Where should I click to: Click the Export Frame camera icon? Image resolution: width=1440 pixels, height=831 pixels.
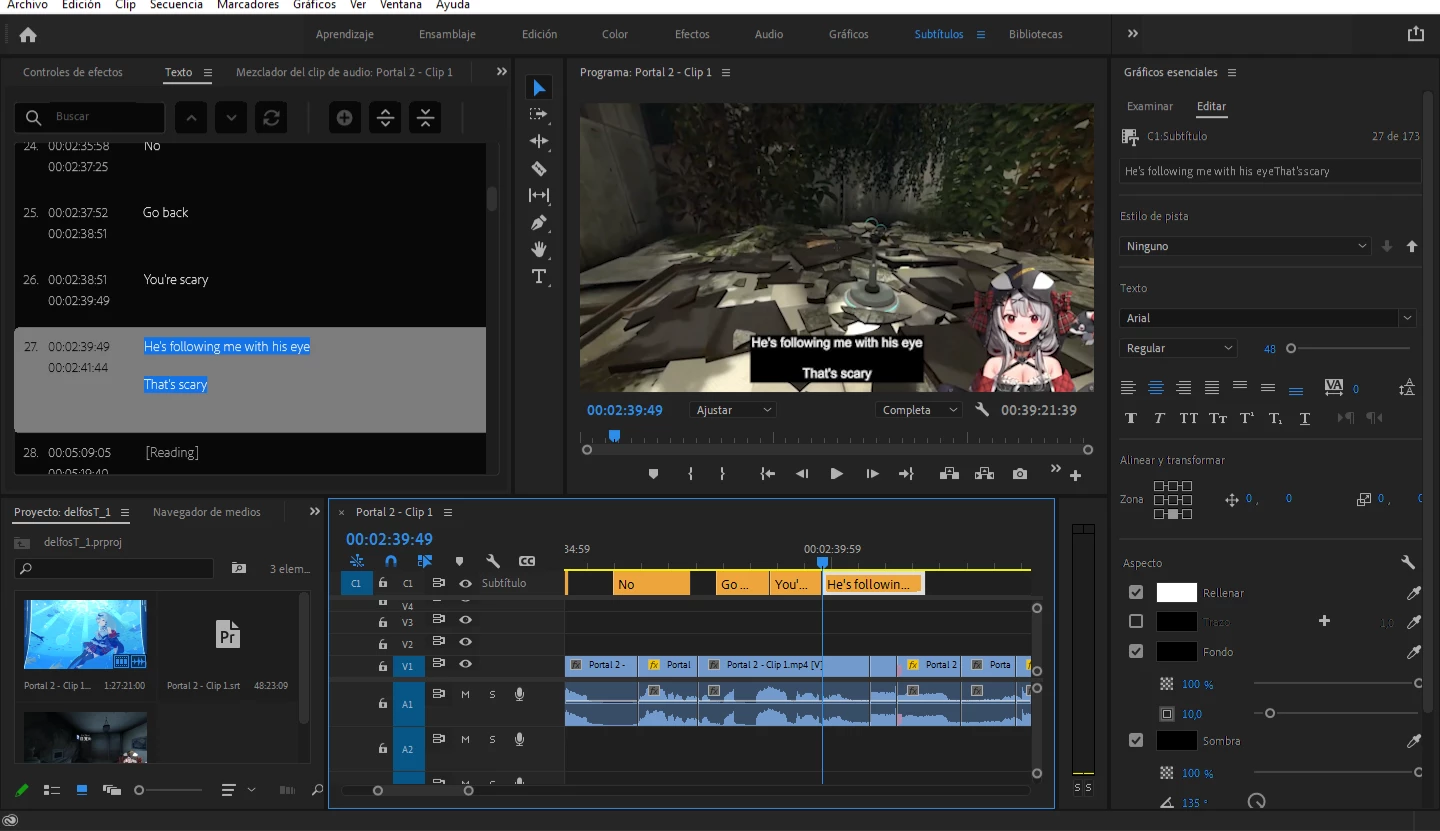tap(1019, 474)
